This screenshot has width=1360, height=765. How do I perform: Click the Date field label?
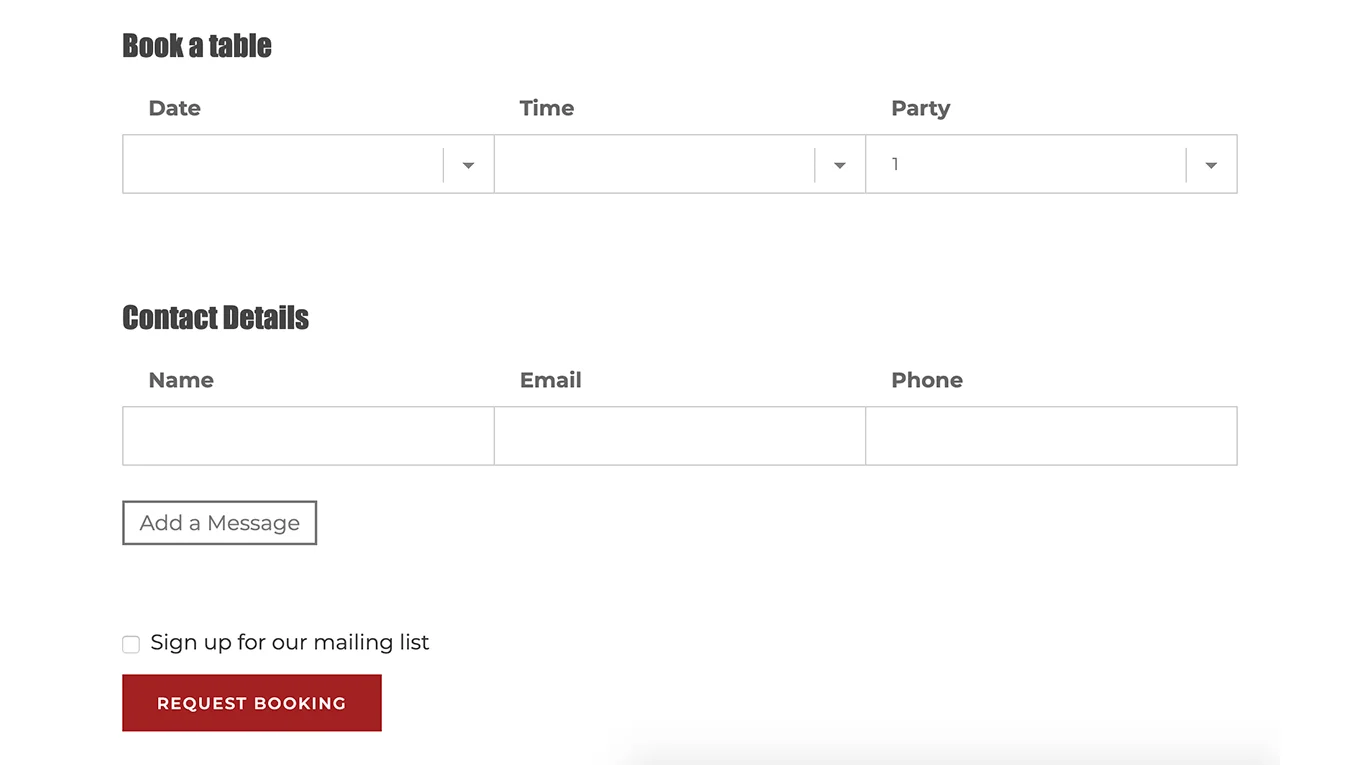pyautogui.click(x=174, y=108)
